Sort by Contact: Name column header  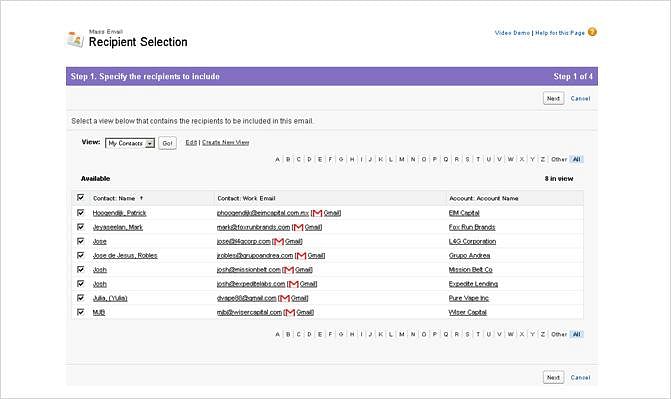114,198
